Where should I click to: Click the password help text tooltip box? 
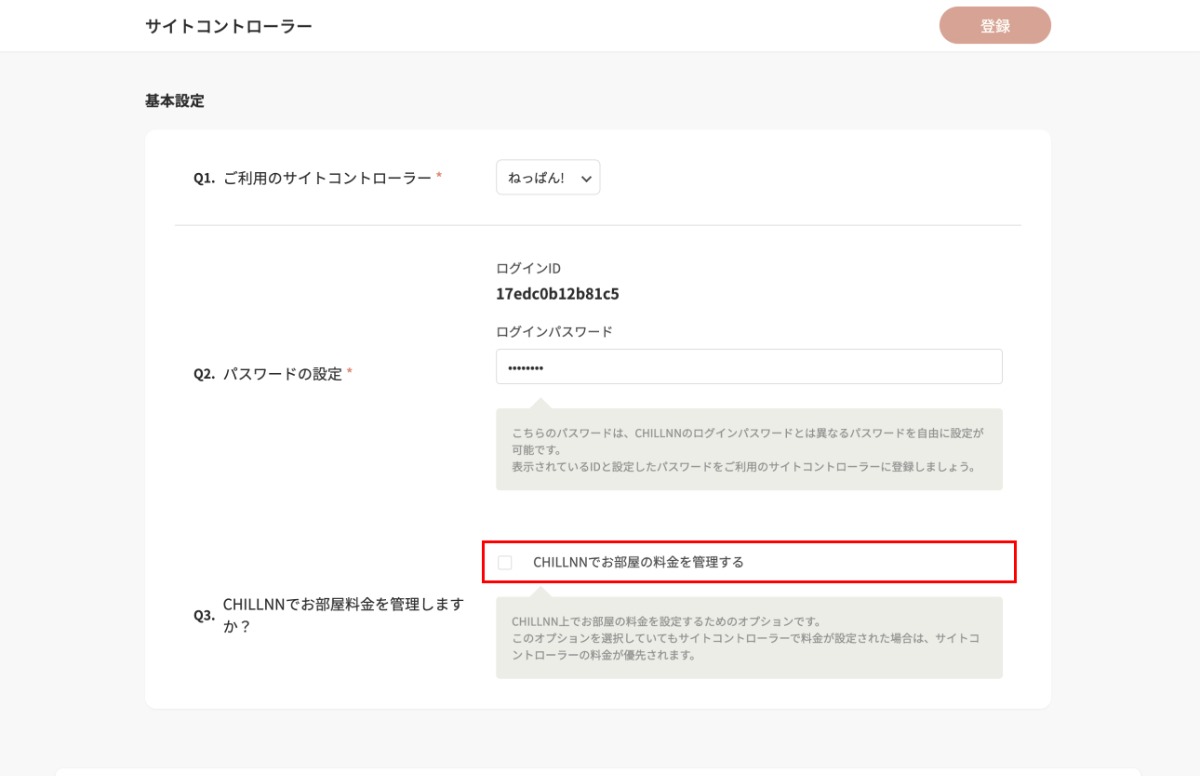pyautogui.click(x=748, y=449)
